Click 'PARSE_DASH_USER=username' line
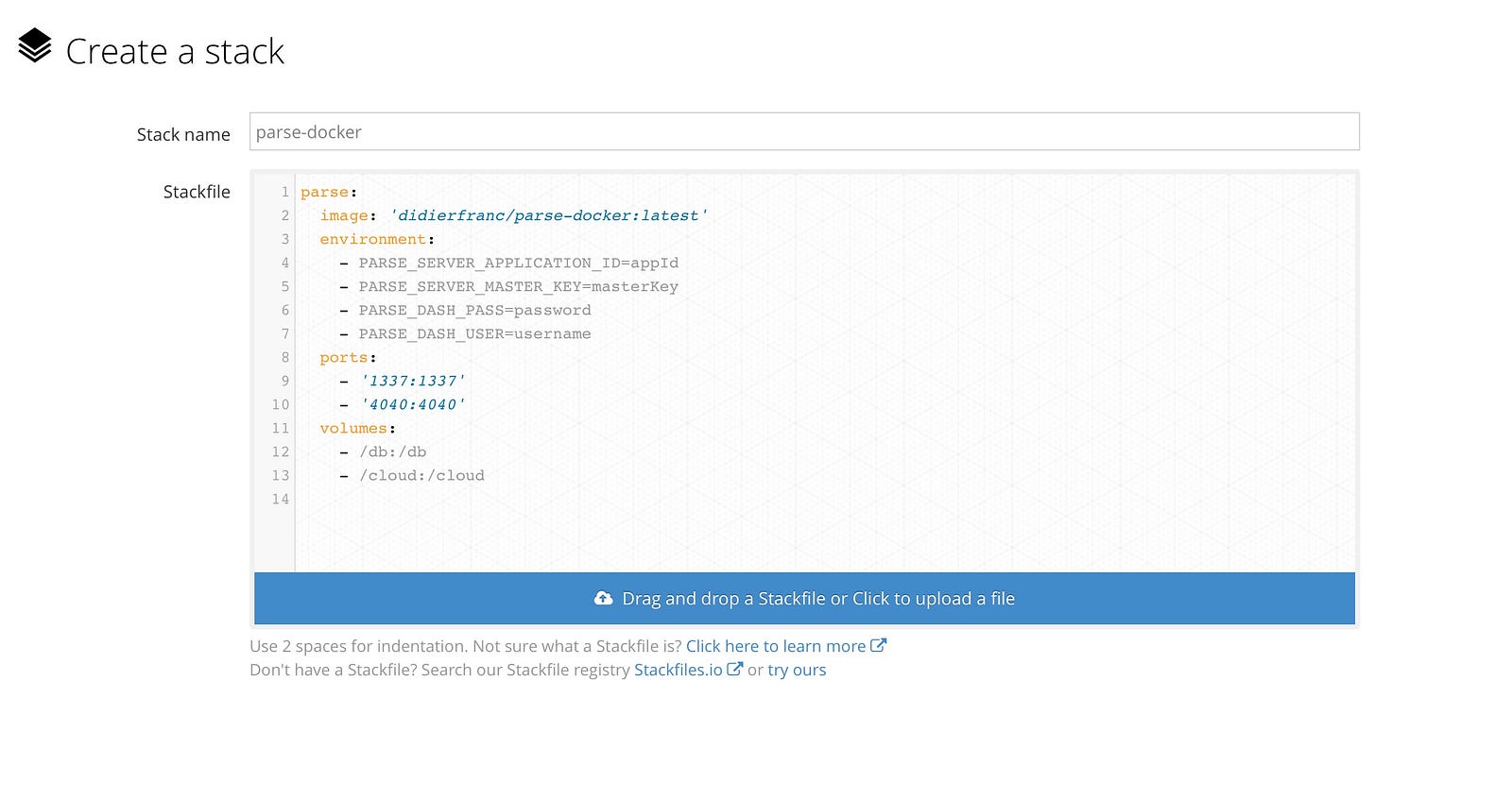The image size is (1512, 800). [474, 333]
